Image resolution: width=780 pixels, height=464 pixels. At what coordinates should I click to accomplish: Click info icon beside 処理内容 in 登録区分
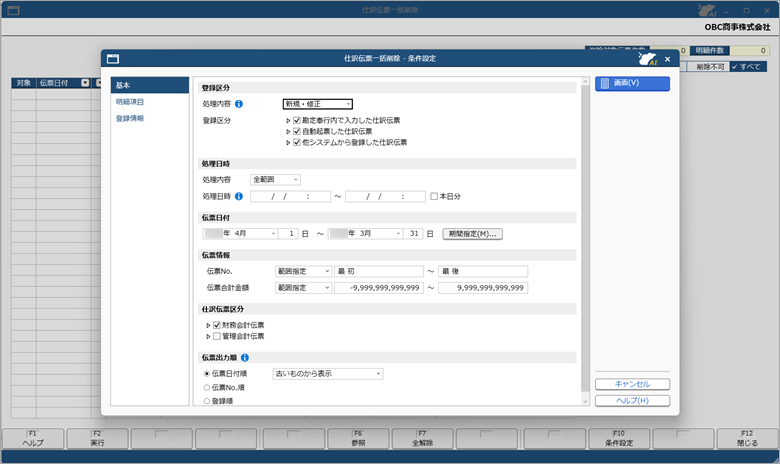click(x=239, y=104)
